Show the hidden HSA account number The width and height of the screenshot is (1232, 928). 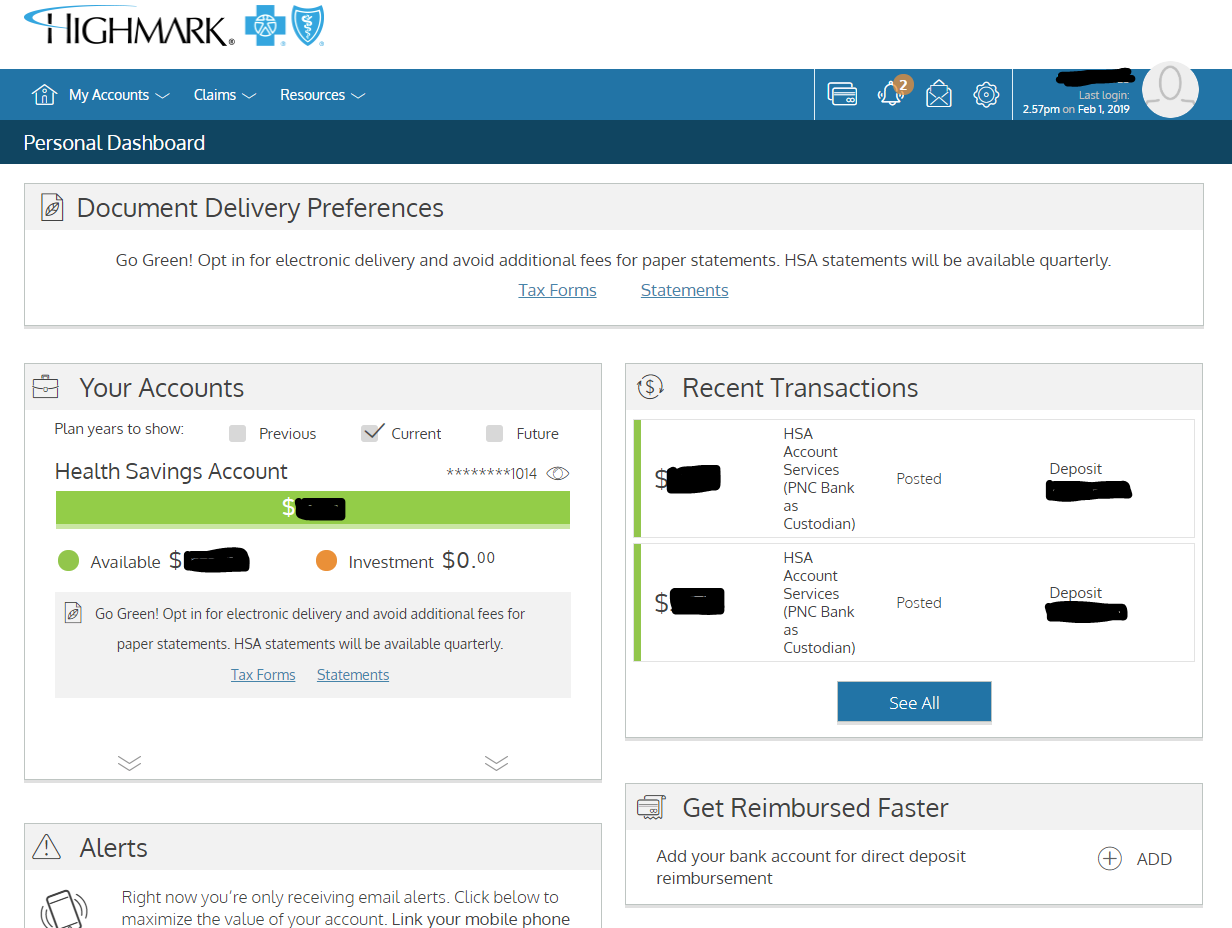pos(558,474)
